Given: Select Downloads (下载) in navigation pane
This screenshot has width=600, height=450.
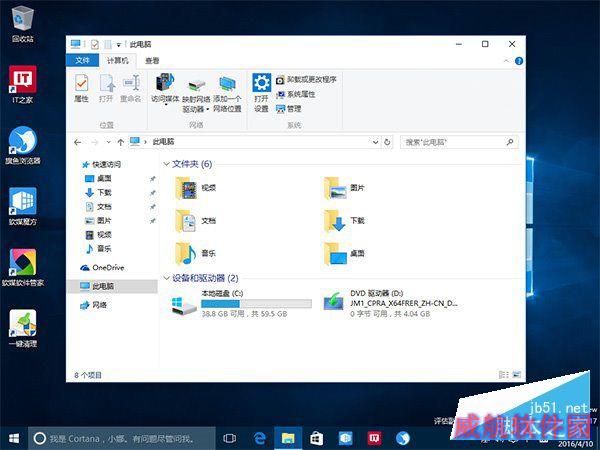Looking at the screenshot, I should (x=98, y=192).
